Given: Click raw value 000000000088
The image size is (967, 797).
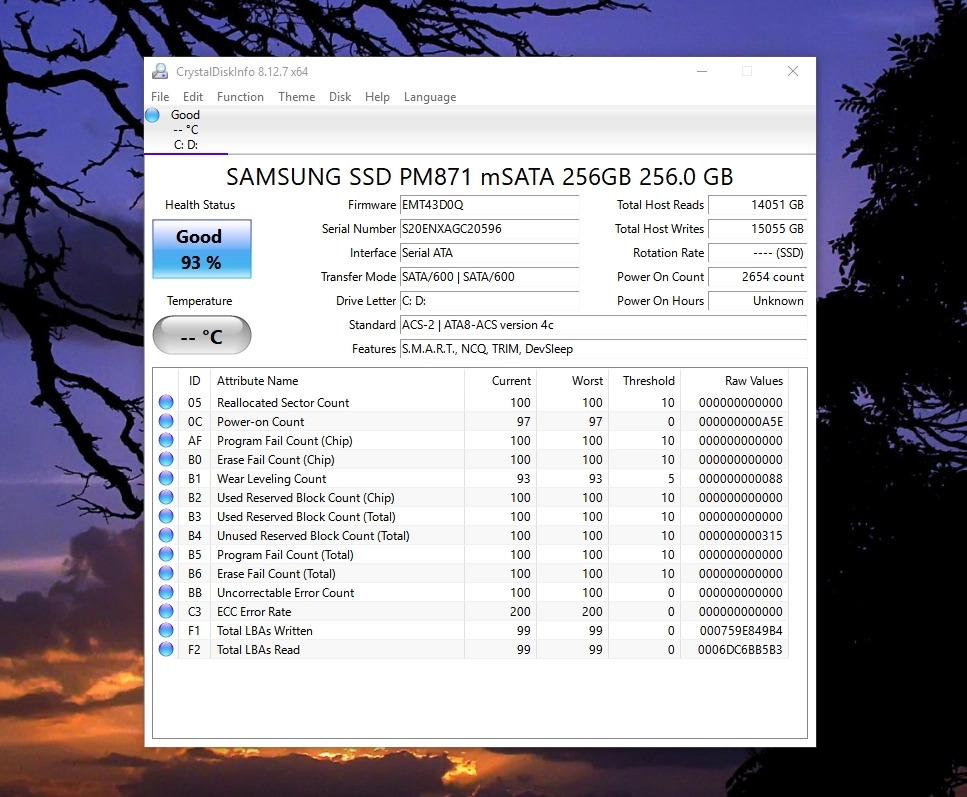Looking at the screenshot, I should [x=740, y=479].
